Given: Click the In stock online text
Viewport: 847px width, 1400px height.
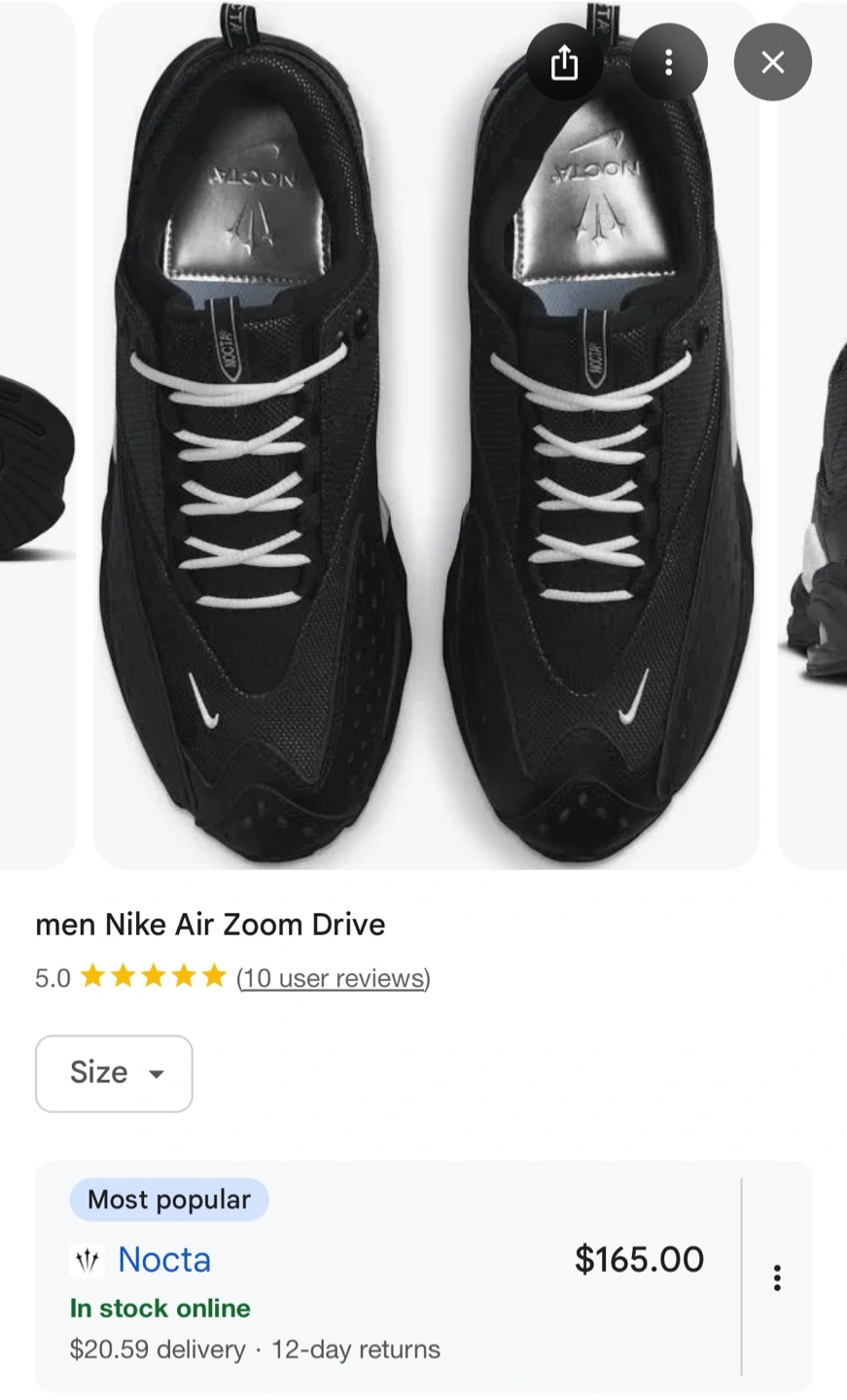Looking at the screenshot, I should click(x=160, y=1309).
